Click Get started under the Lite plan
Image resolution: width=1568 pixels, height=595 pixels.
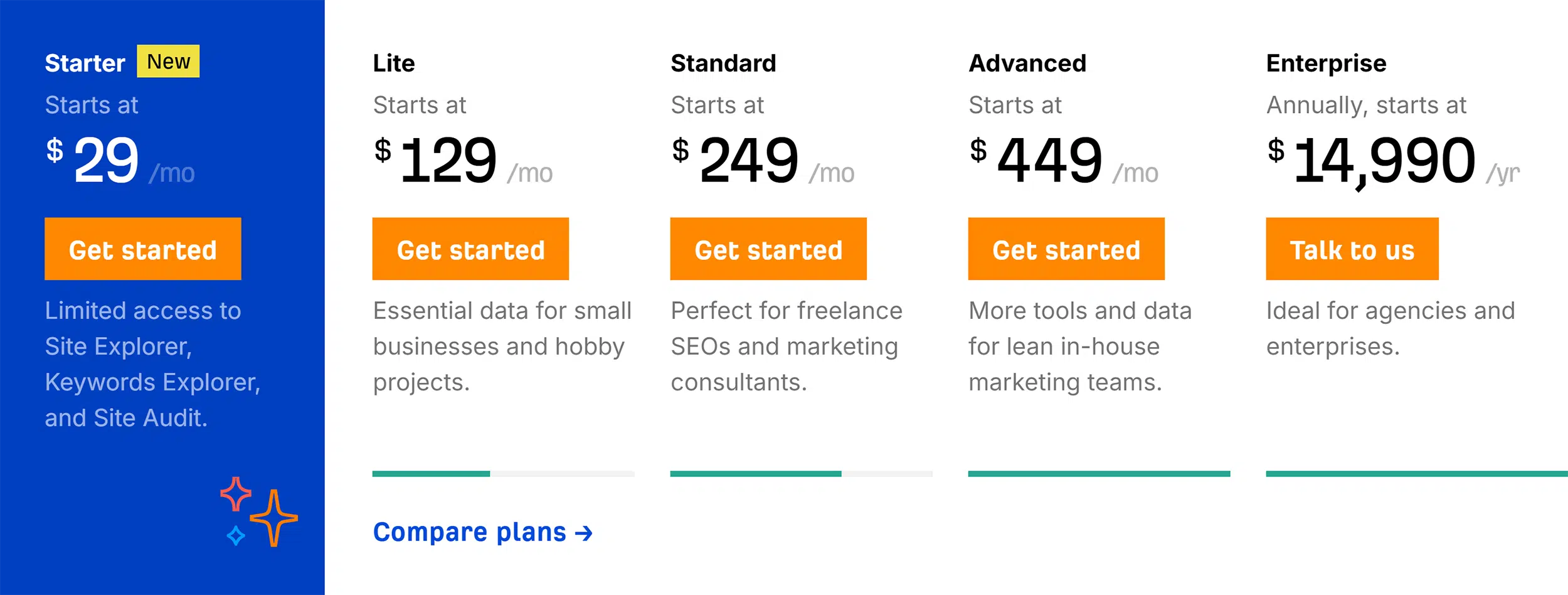[x=470, y=249]
